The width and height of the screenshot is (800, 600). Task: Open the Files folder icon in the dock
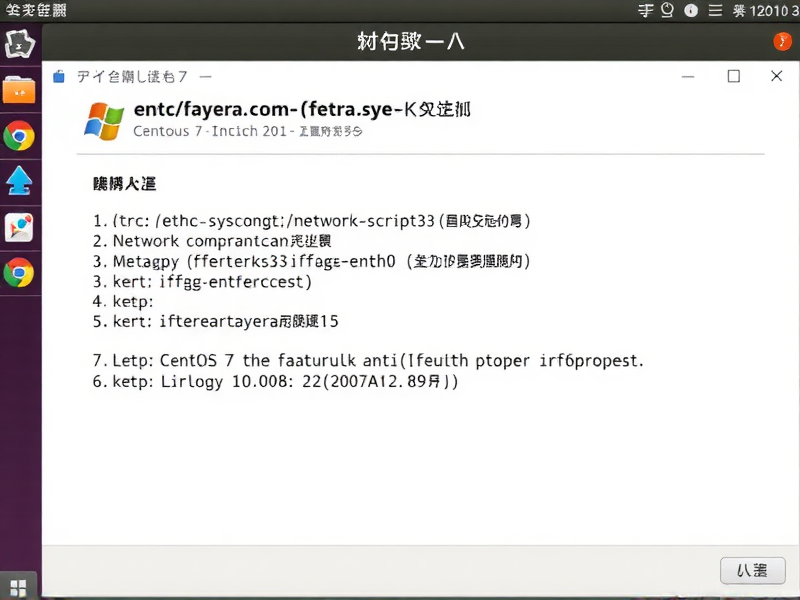(21, 88)
